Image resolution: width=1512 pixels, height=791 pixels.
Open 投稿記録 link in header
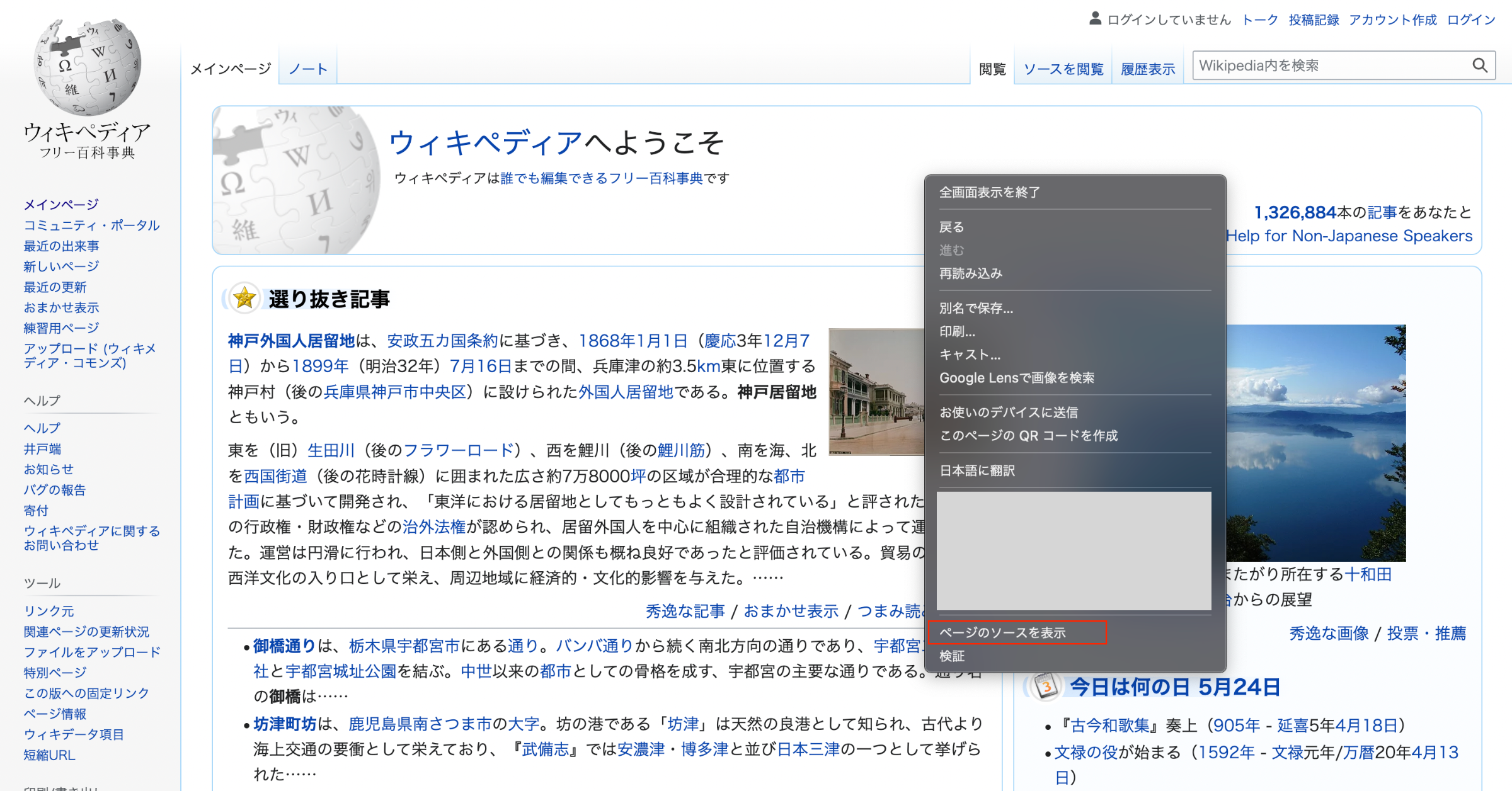tap(1314, 20)
